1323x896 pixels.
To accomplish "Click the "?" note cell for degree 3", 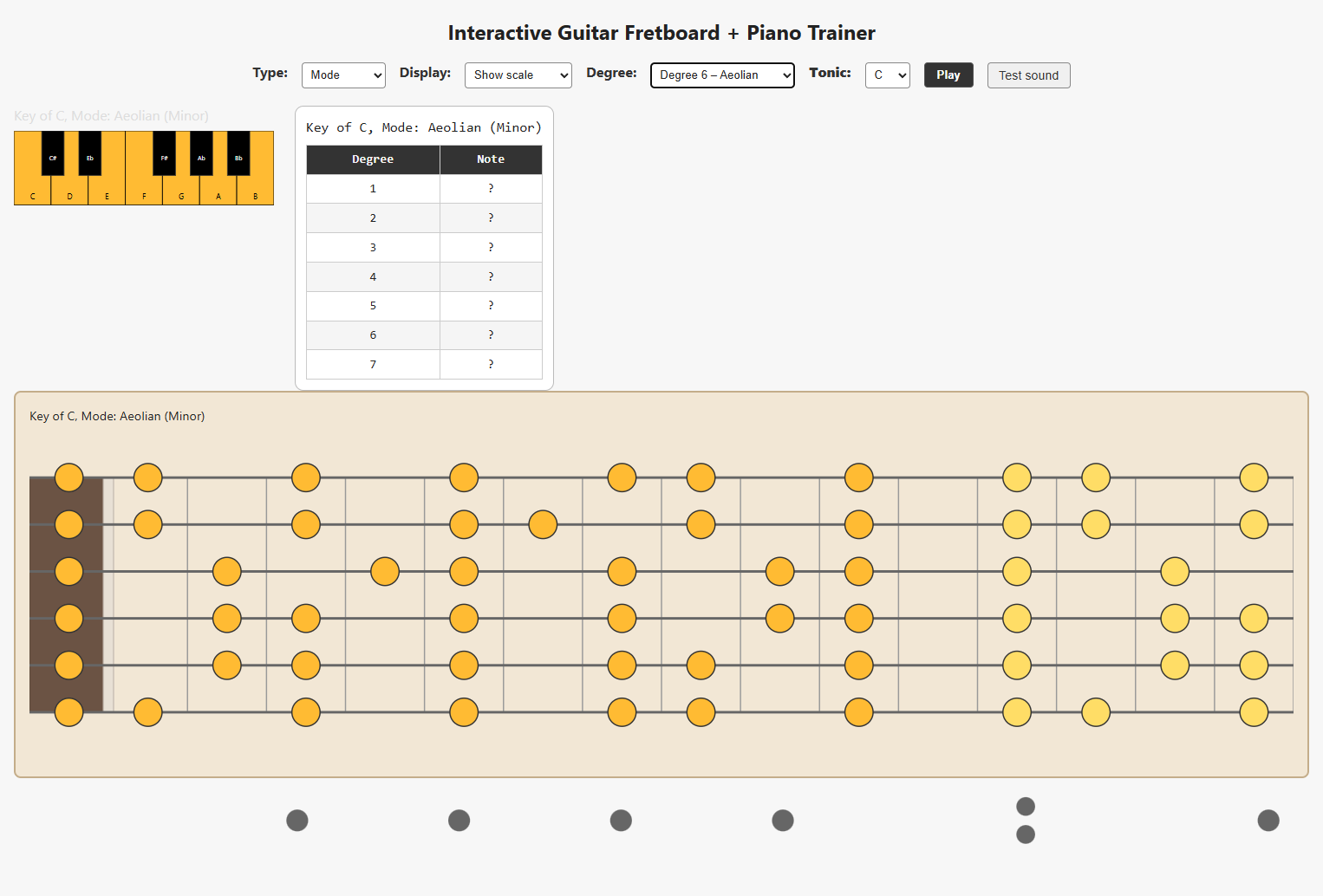I will coord(491,248).
